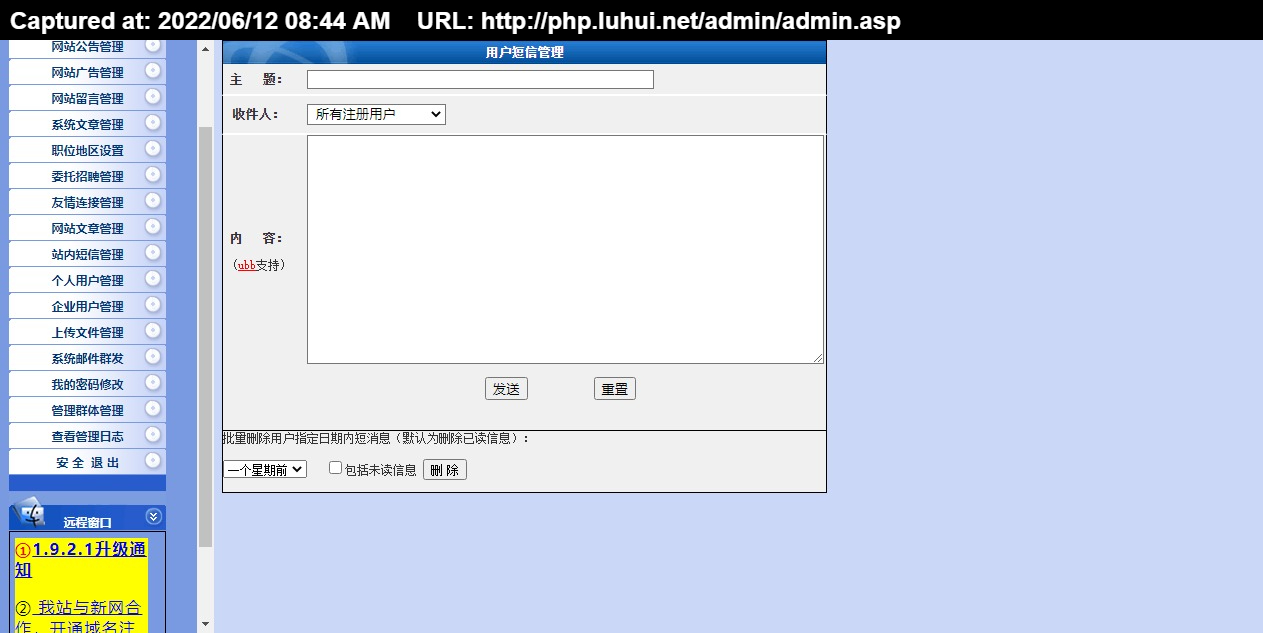Screen dimensions: 1263x633
Task: Click inside the 内容 message textarea
Action: [x=565, y=249]
